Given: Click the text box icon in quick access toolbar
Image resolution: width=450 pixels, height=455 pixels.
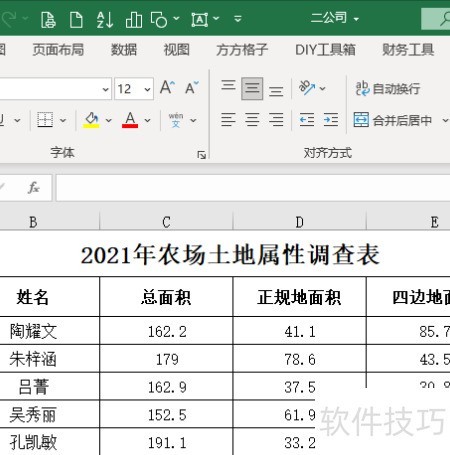Looking at the screenshot, I should 200,20.
